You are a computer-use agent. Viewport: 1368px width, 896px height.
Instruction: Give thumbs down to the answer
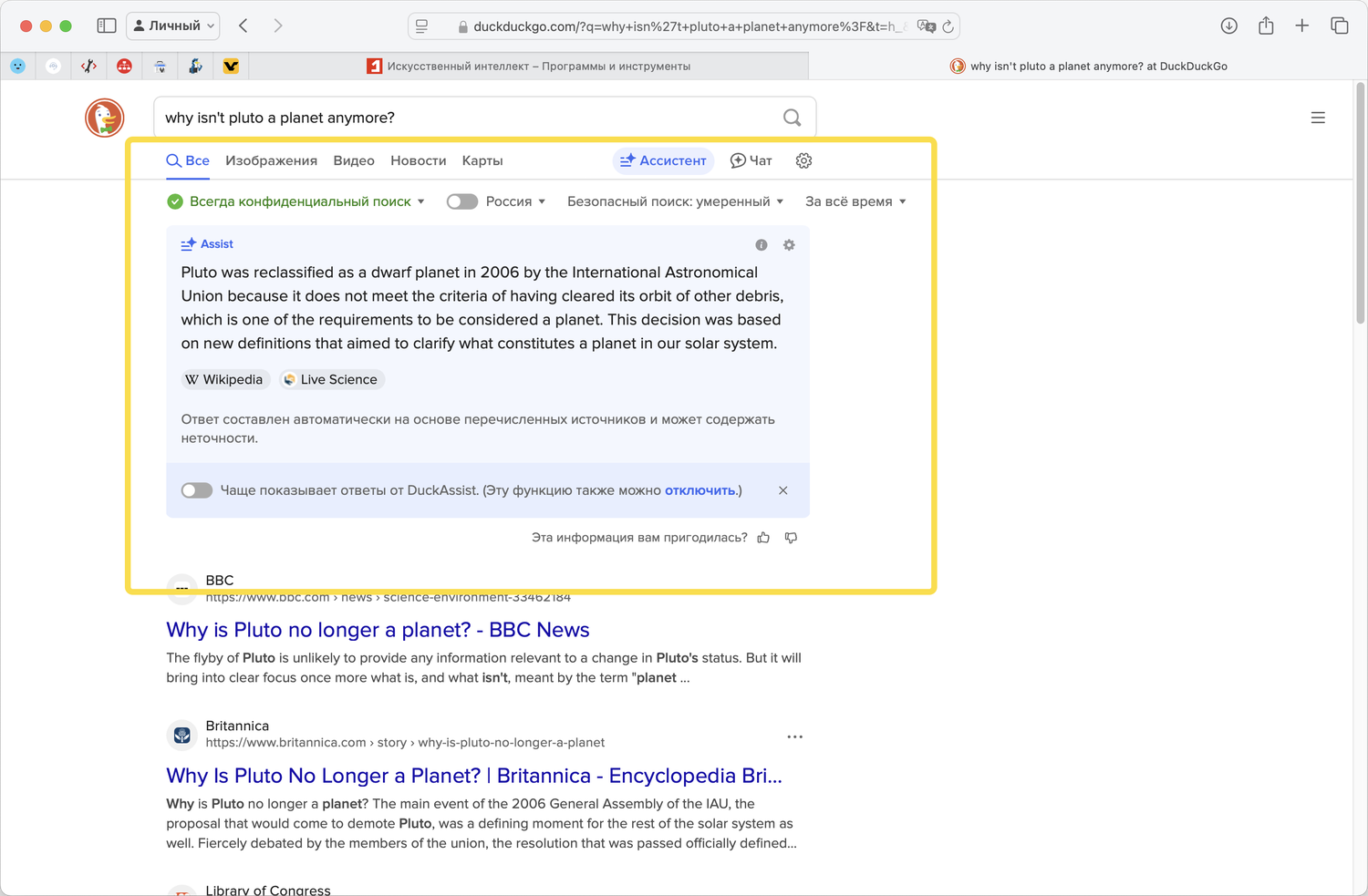coord(791,538)
